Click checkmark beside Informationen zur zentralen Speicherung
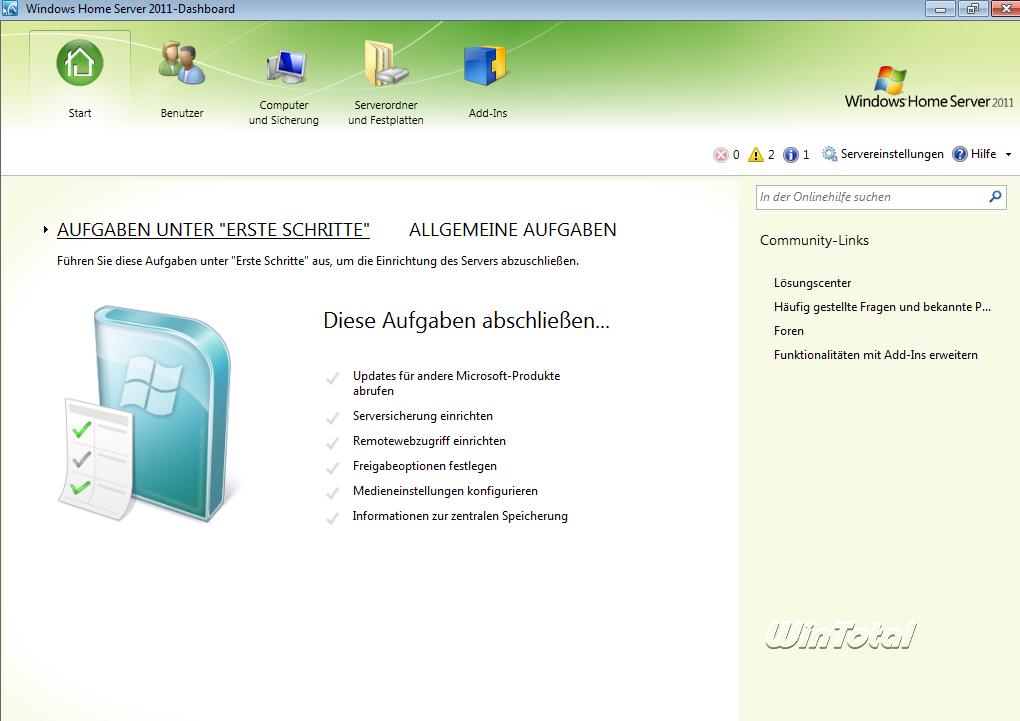The width and height of the screenshot is (1020, 721). coord(332,517)
